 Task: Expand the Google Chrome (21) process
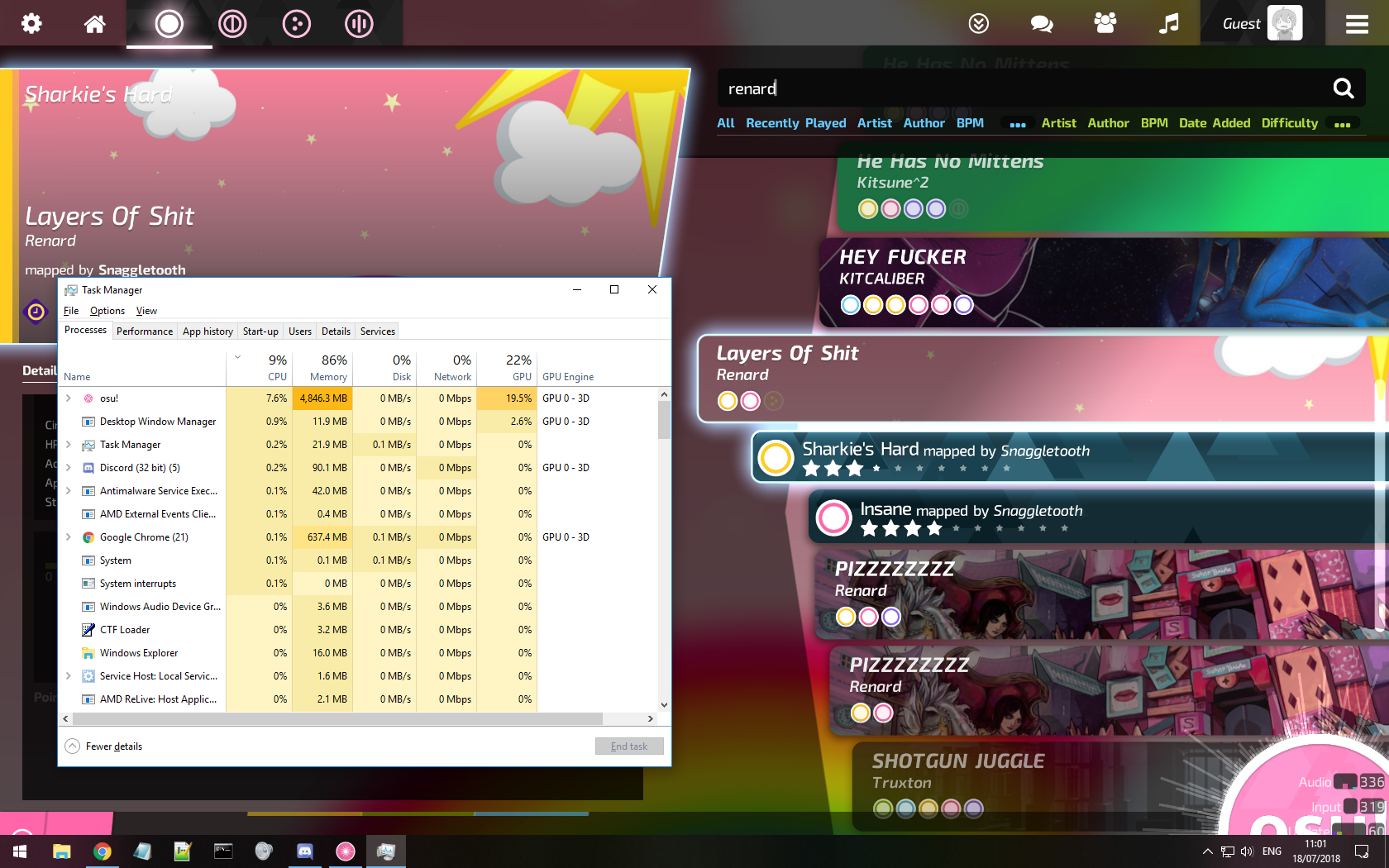(x=69, y=537)
